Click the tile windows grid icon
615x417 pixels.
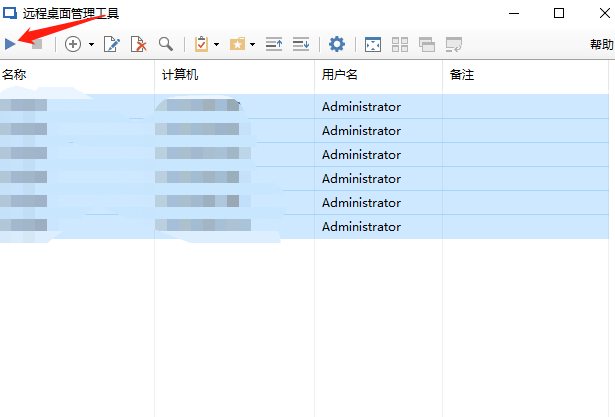pyautogui.click(x=400, y=44)
